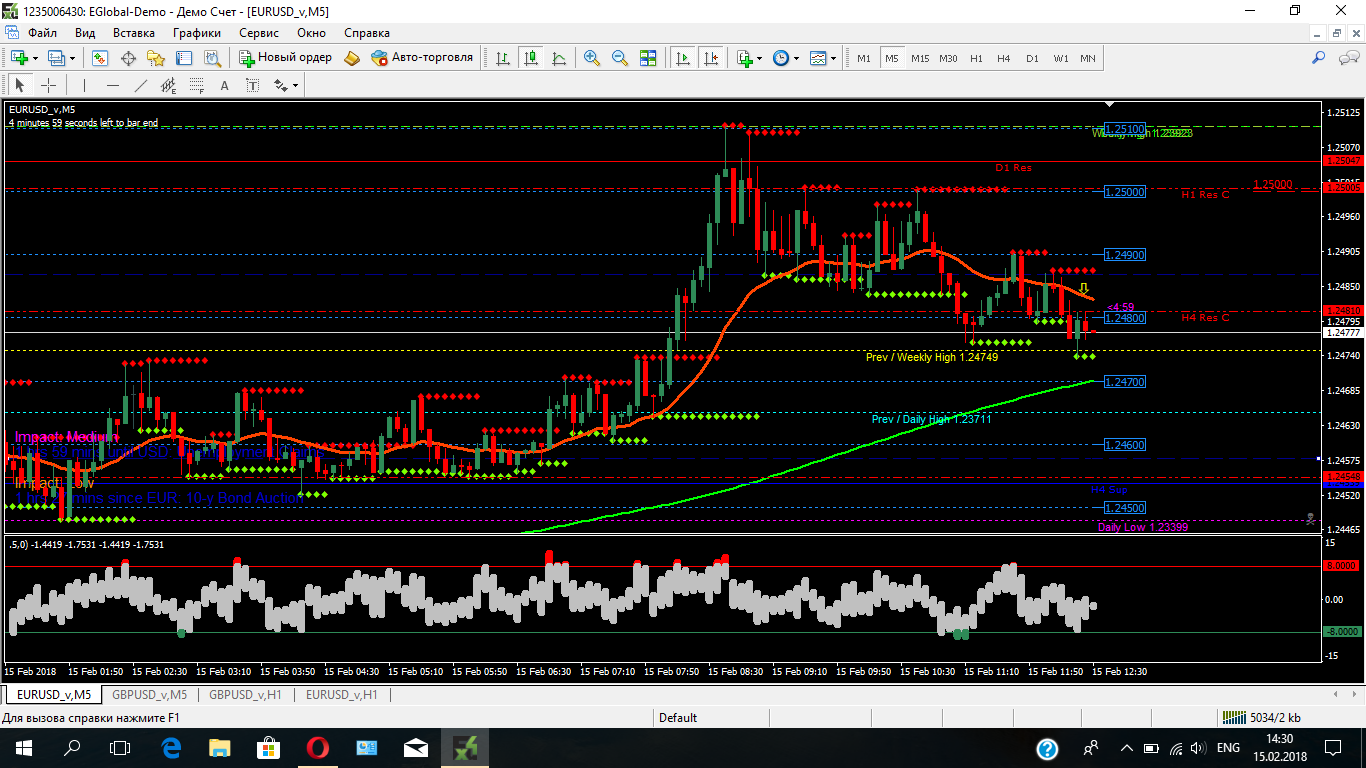Expand the periods clock dropdown arrow
The width and height of the screenshot is (1366, 768).
point(796,58)
